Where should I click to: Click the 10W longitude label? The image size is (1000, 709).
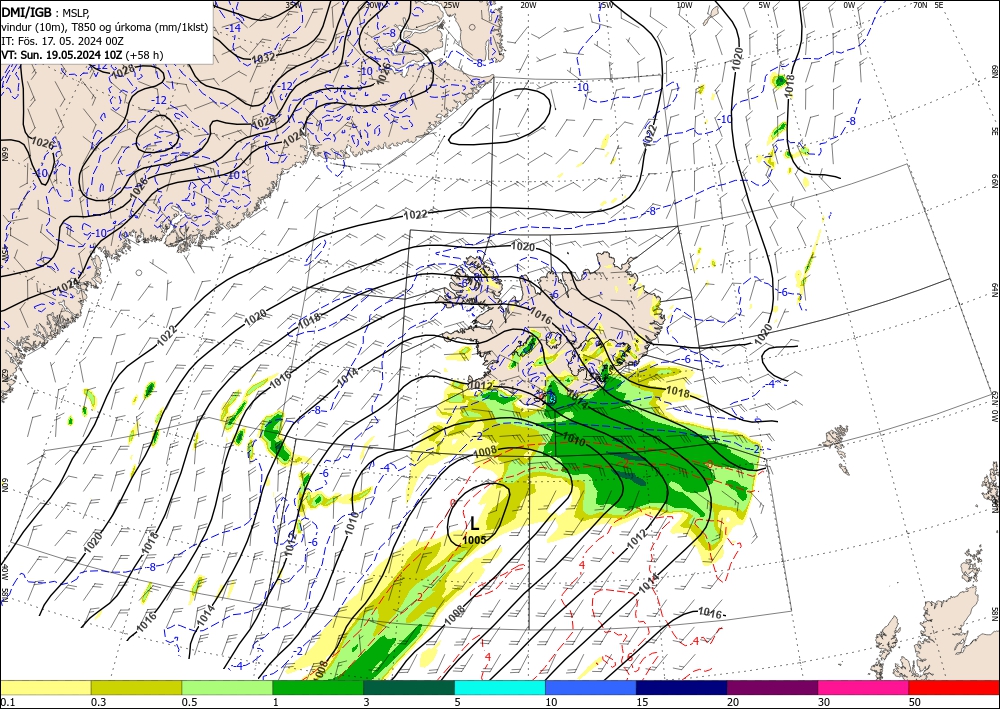684,4
